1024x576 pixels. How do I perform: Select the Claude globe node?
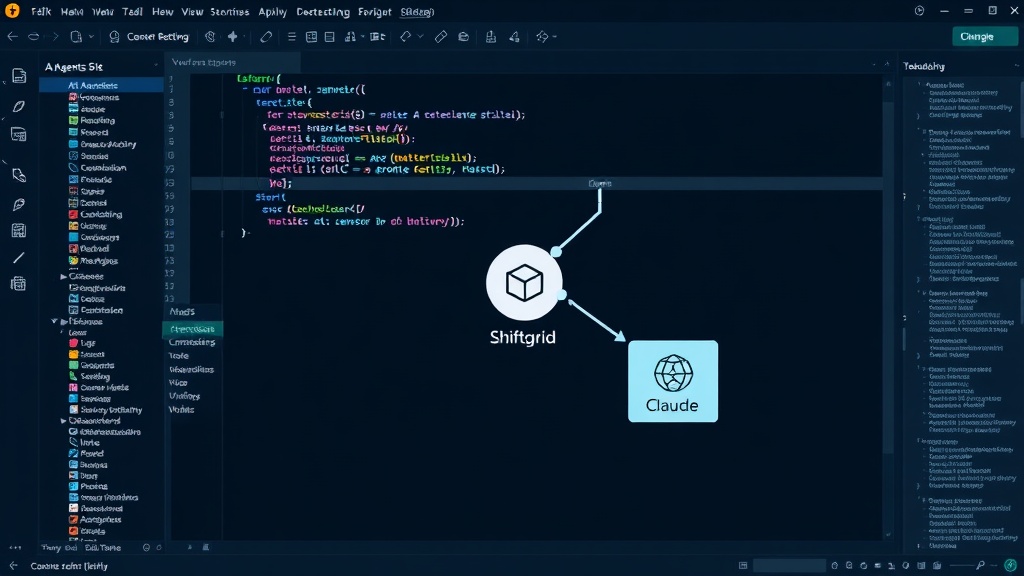pyautogui.click(x=673, y=381)
